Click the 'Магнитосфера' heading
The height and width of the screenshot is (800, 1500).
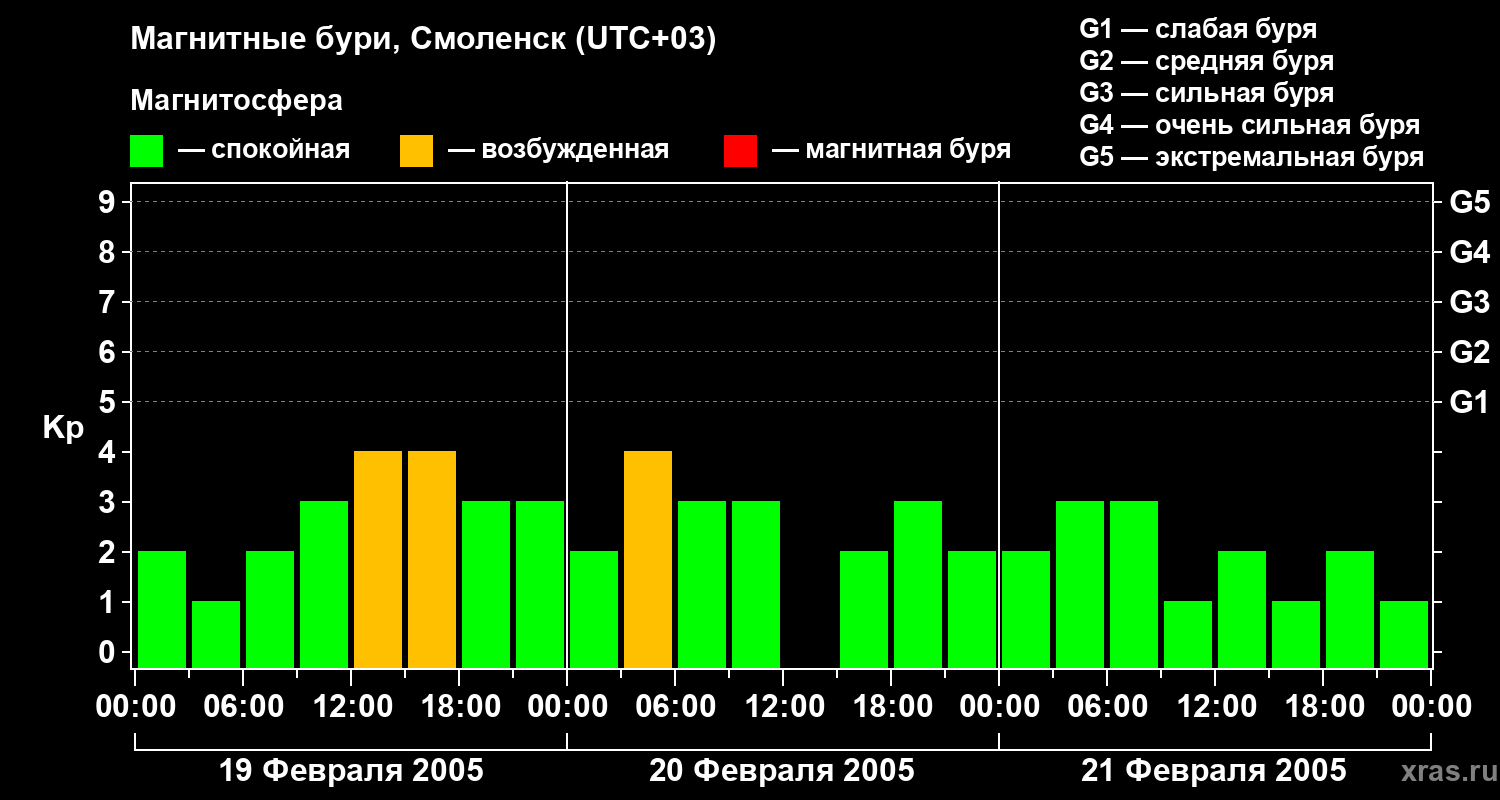pos(236,101)
